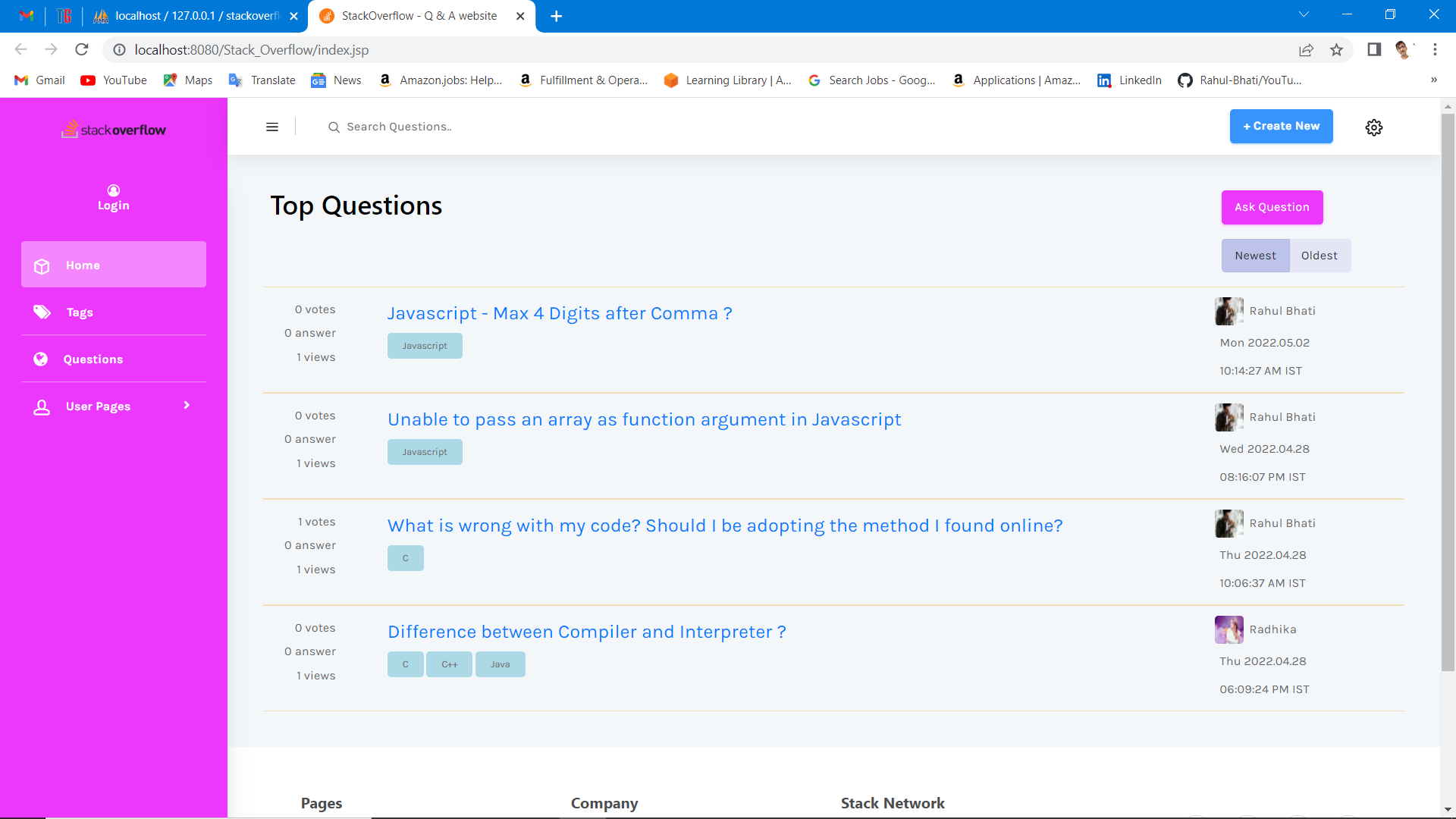The width and height of the screenshot is (1456, 819).
Task: Sort questions by Oldest
Action: pyautogui.click(x=1319, y=256)
